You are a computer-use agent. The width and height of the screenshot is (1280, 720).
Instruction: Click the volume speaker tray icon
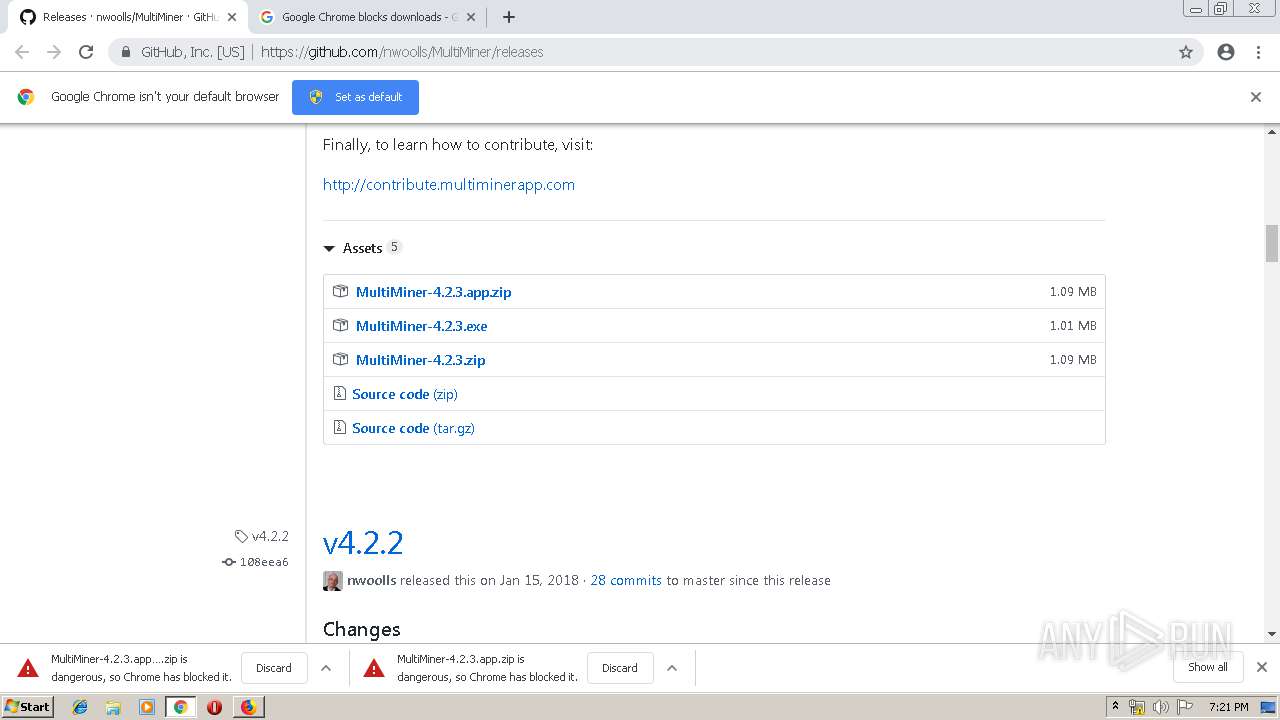(x=1161, y=707)
